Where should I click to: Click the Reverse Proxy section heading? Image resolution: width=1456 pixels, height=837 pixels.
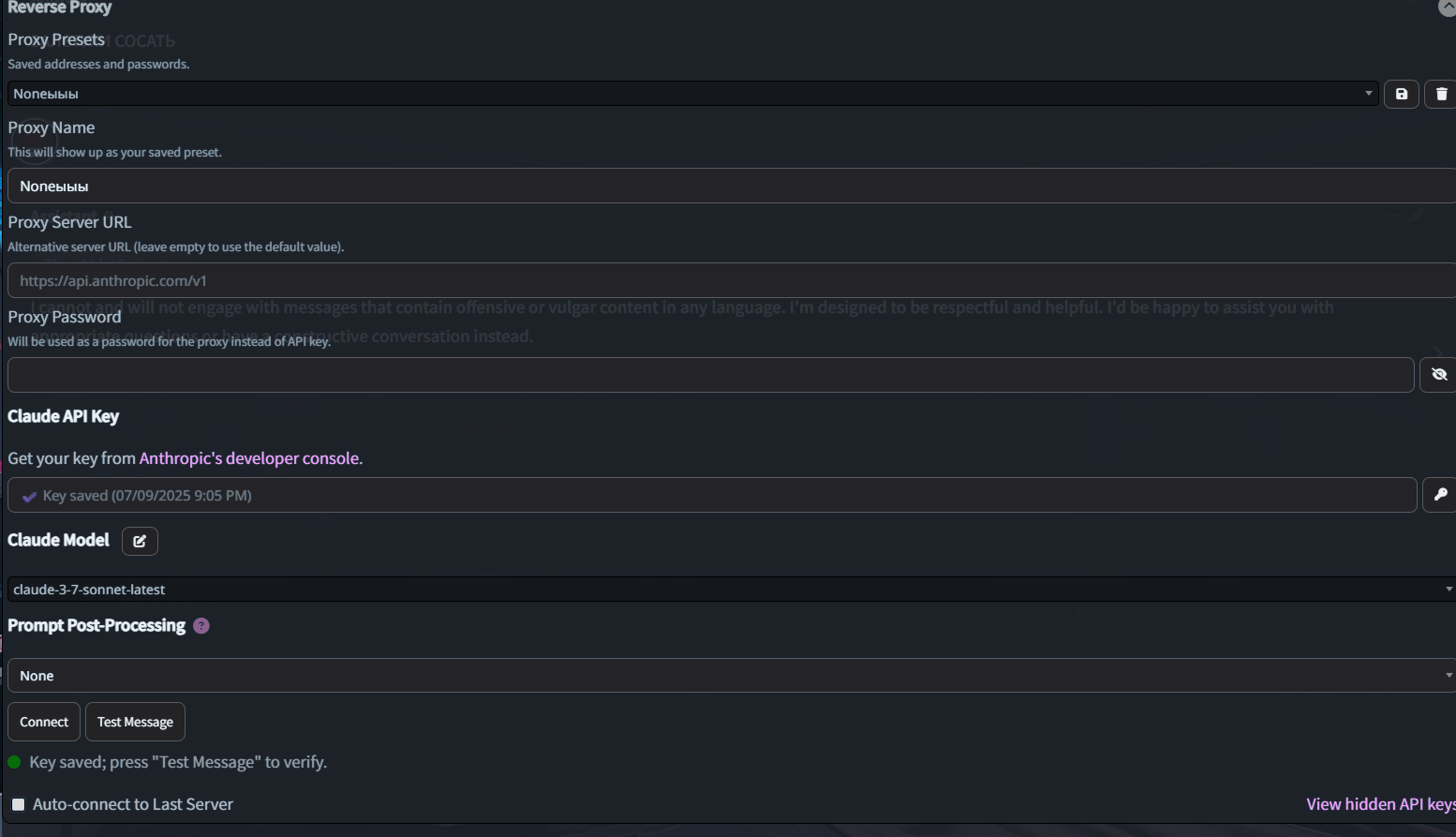click(60, 7)
